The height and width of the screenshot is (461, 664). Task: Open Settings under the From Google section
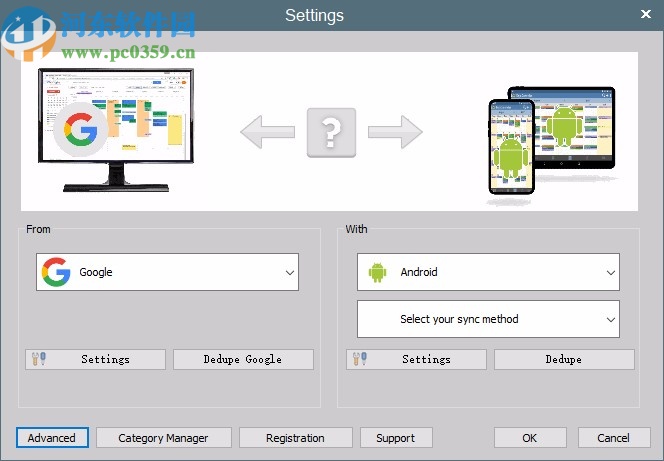(95, 359)
